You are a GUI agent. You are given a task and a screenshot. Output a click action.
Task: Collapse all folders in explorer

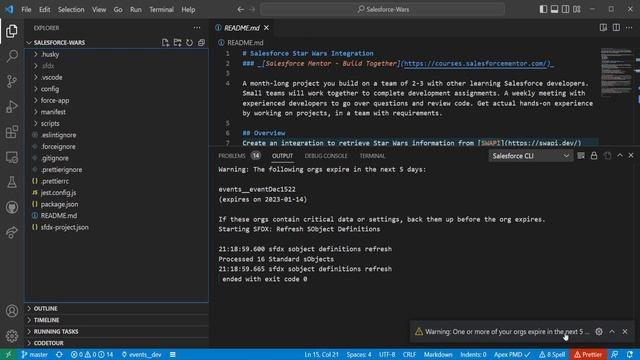(x=201, y=42)
